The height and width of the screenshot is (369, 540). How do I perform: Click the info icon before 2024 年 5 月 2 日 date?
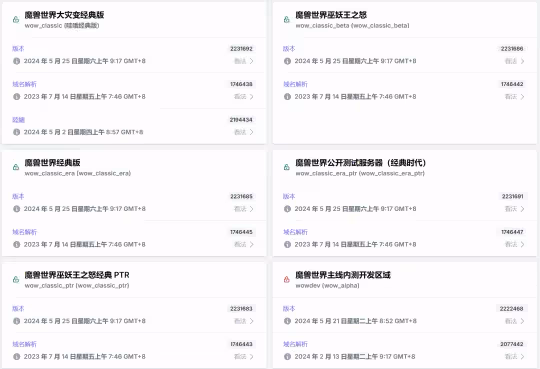click(x=17, y=132)
